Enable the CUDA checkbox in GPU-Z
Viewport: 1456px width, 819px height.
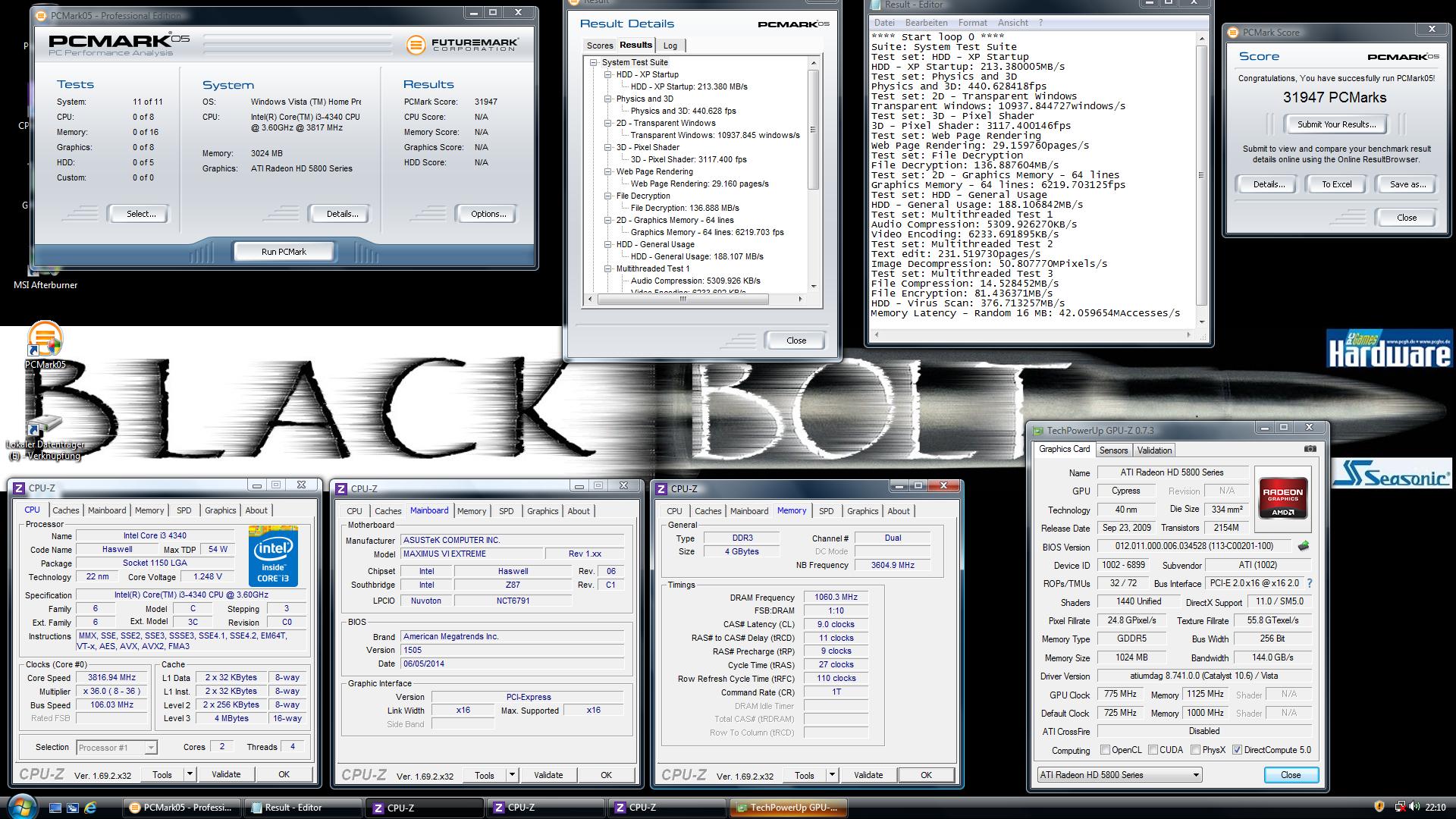point(1153,750)
